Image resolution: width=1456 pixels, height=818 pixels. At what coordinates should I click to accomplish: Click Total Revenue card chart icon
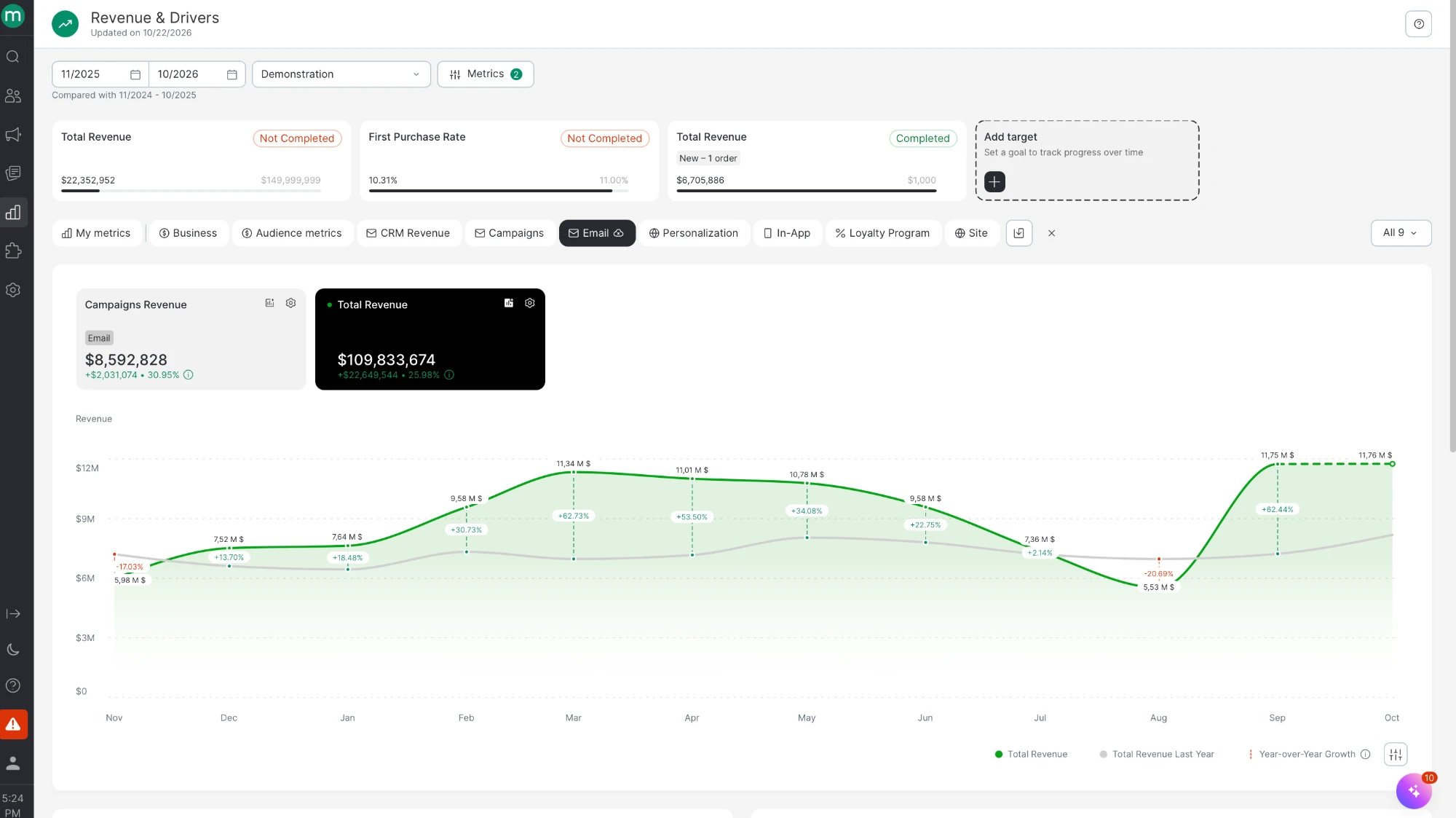pyautogui.click(x=509, y=303)
